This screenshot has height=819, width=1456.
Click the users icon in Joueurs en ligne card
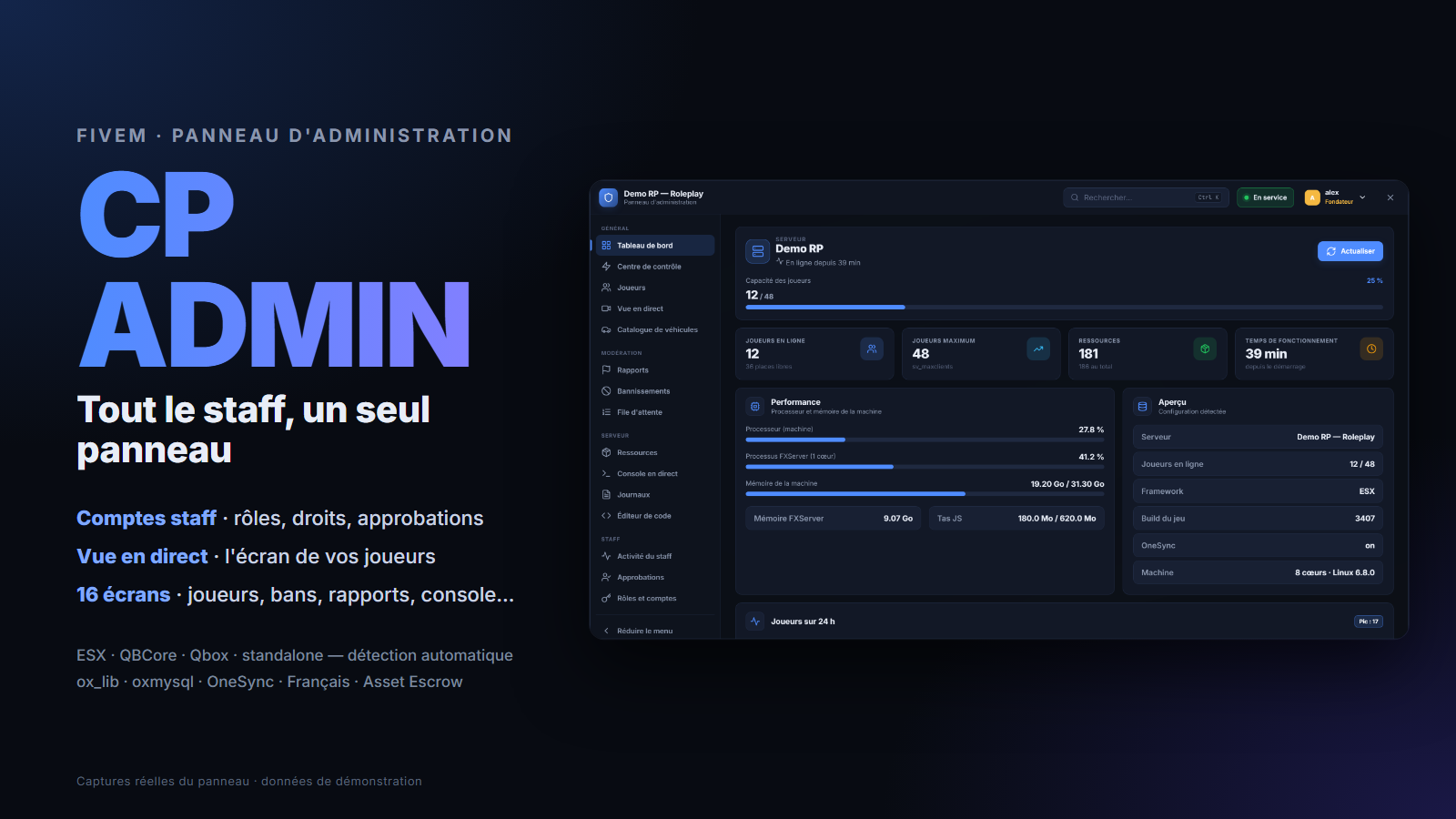(872, 349)
